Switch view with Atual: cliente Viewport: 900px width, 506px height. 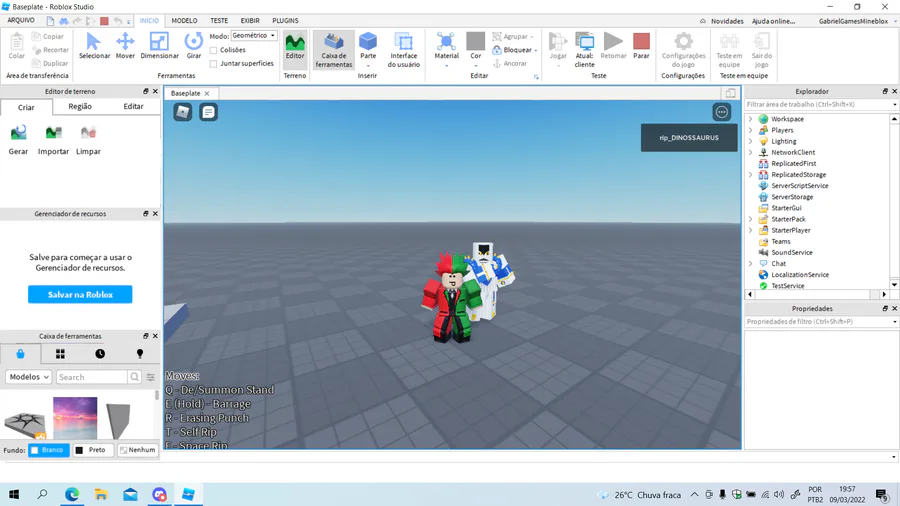(x=584, y=50)
